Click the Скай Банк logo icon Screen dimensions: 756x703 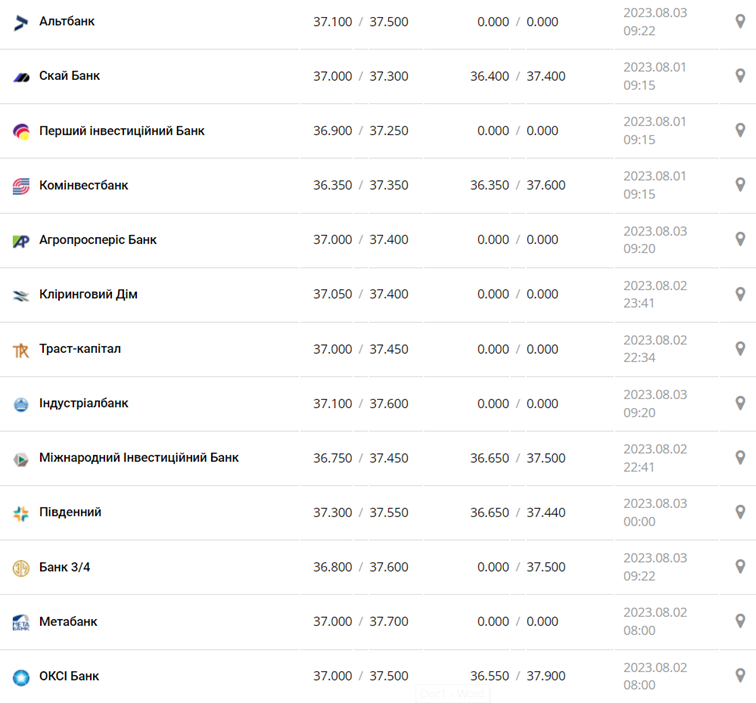[x=21, y=77]
